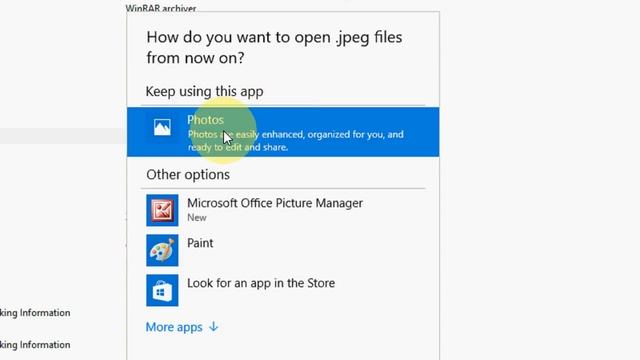
Task: Pick the Paint palette icon
Action: pyautogui.click(x=162, y=250)
